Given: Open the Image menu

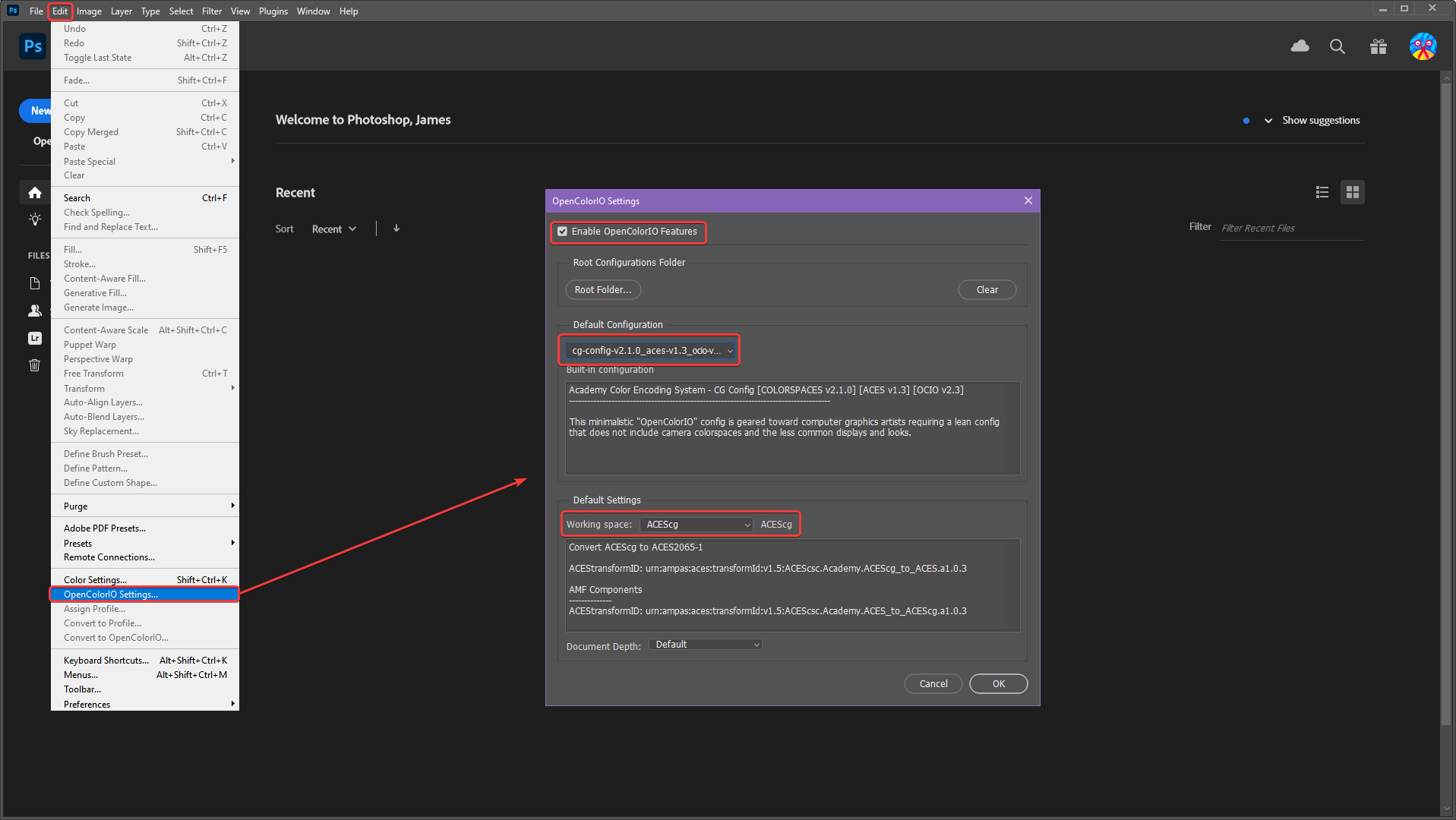Looking at the screenshot, I should click(89, 11).
